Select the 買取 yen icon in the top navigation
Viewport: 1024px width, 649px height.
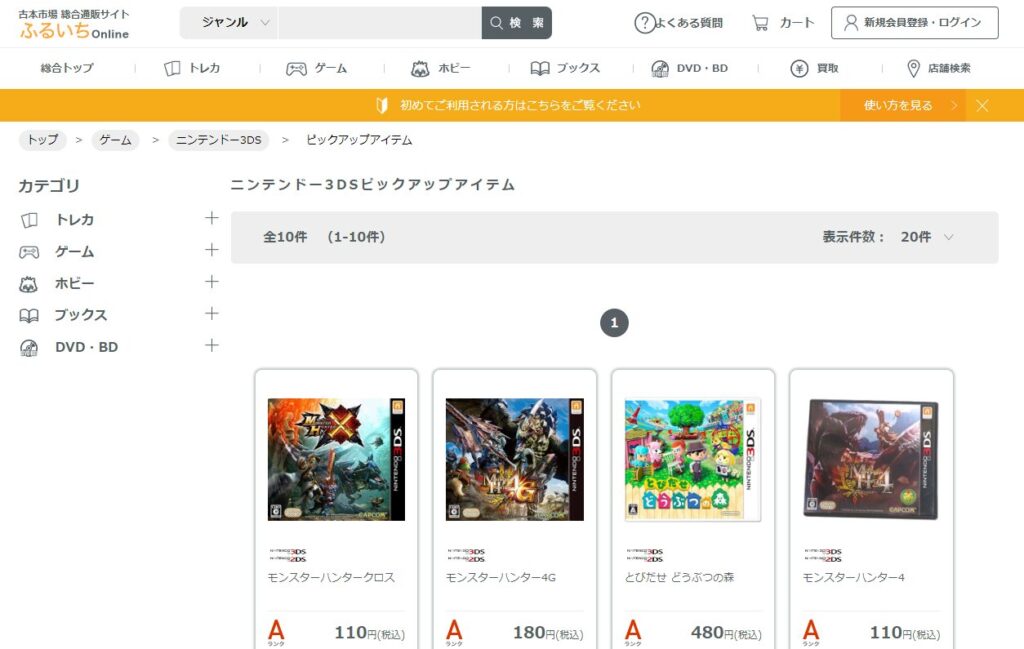799,69
